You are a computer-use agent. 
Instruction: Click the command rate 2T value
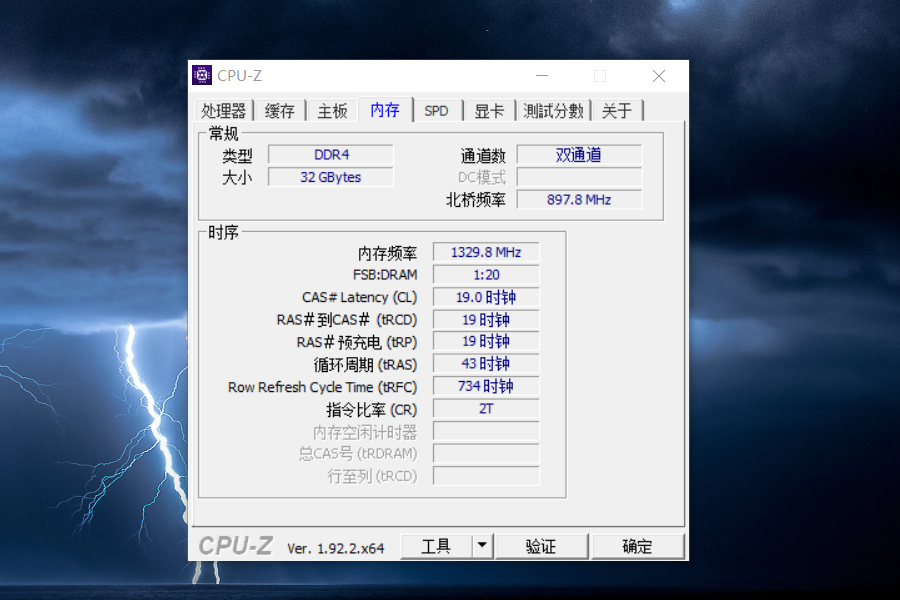486,408
